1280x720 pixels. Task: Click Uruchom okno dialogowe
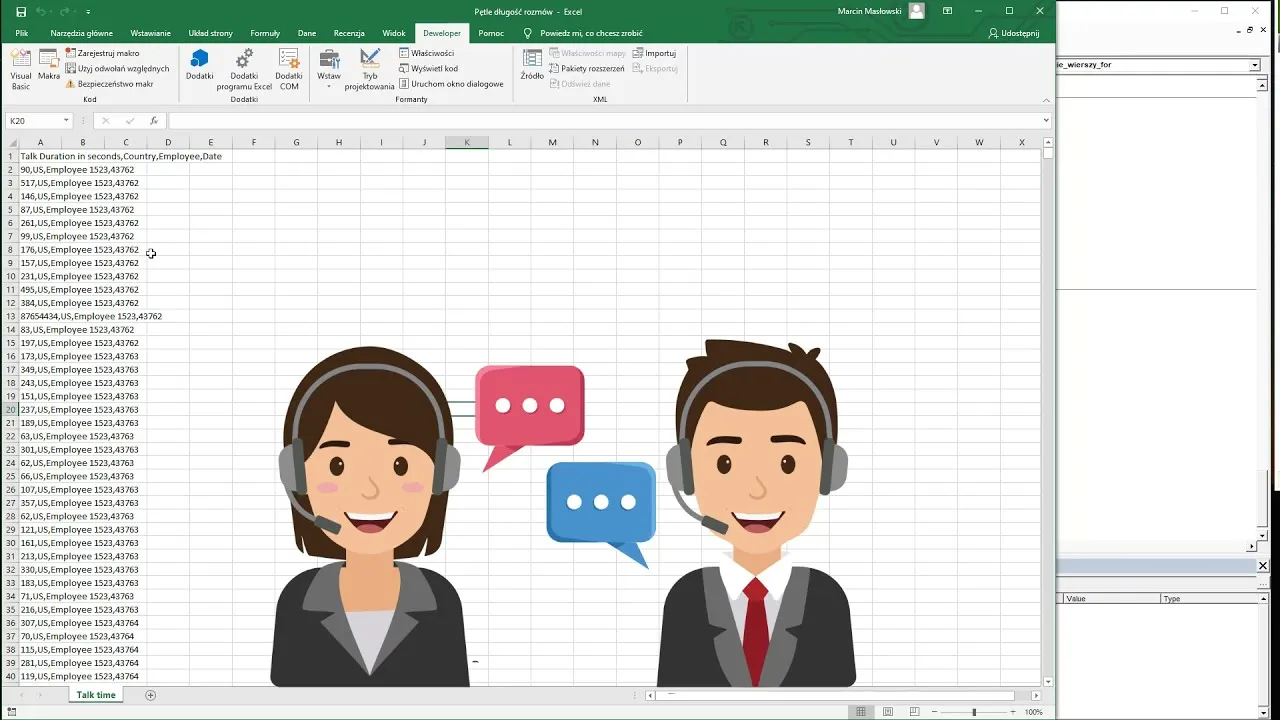[x=451, y=84]
